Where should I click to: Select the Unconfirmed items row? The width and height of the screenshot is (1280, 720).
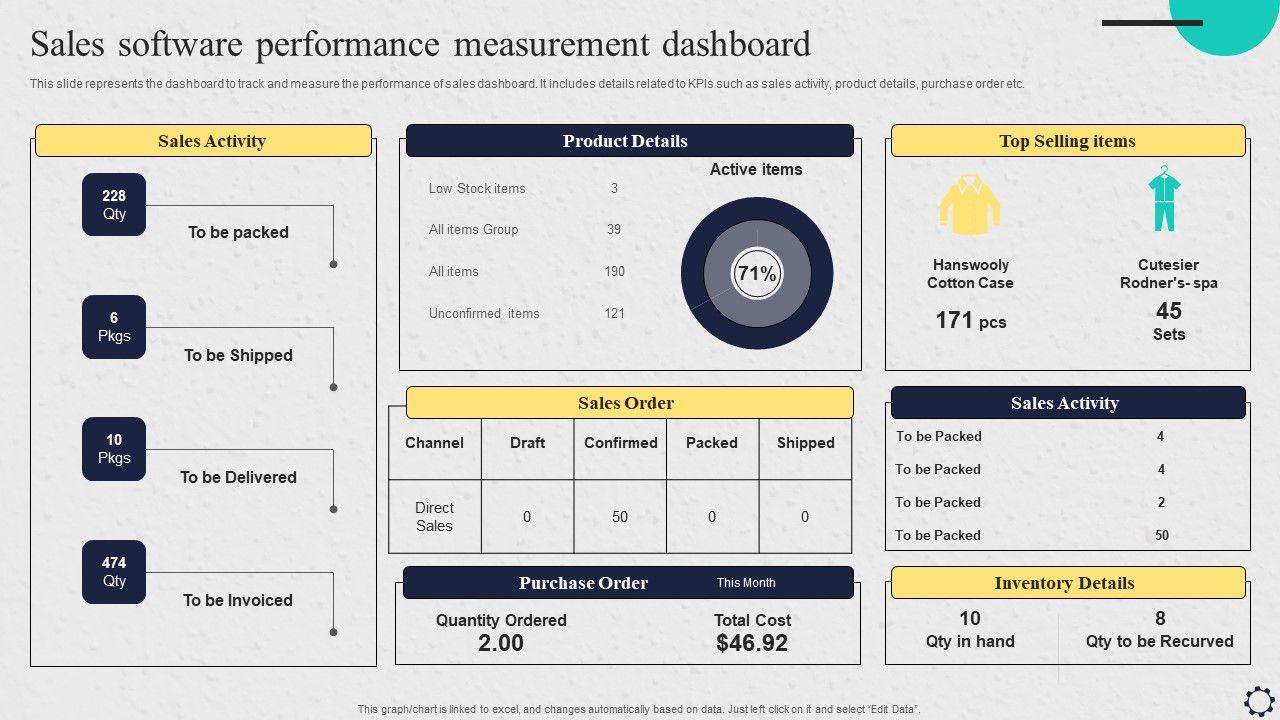526,313
